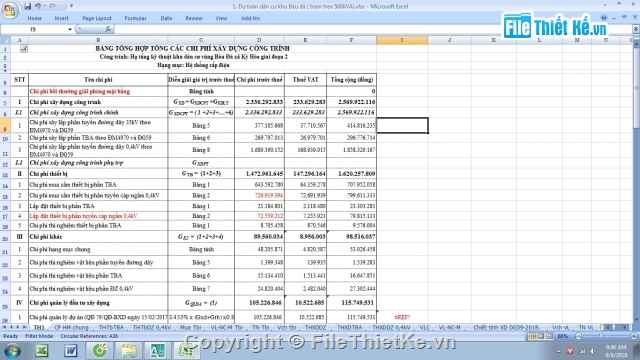Open the Office button menu
The image size is (640, 360).
[9, 10]
